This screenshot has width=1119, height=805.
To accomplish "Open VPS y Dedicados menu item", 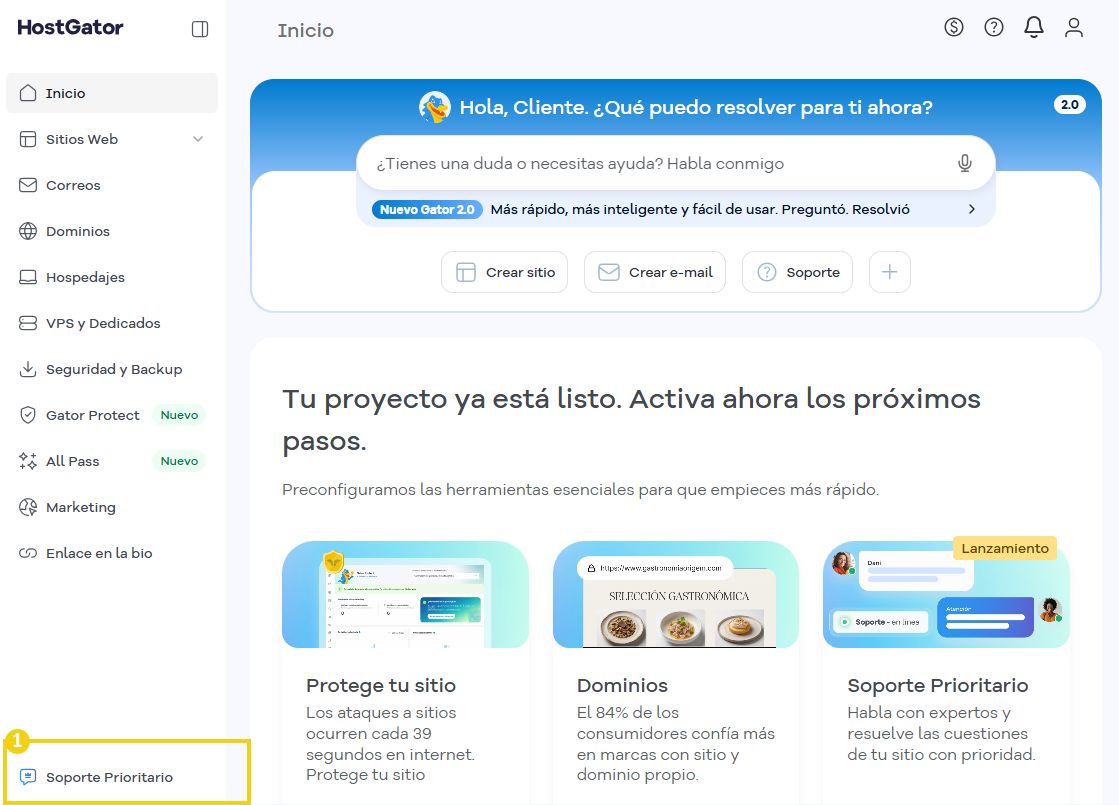I will 112,323.
